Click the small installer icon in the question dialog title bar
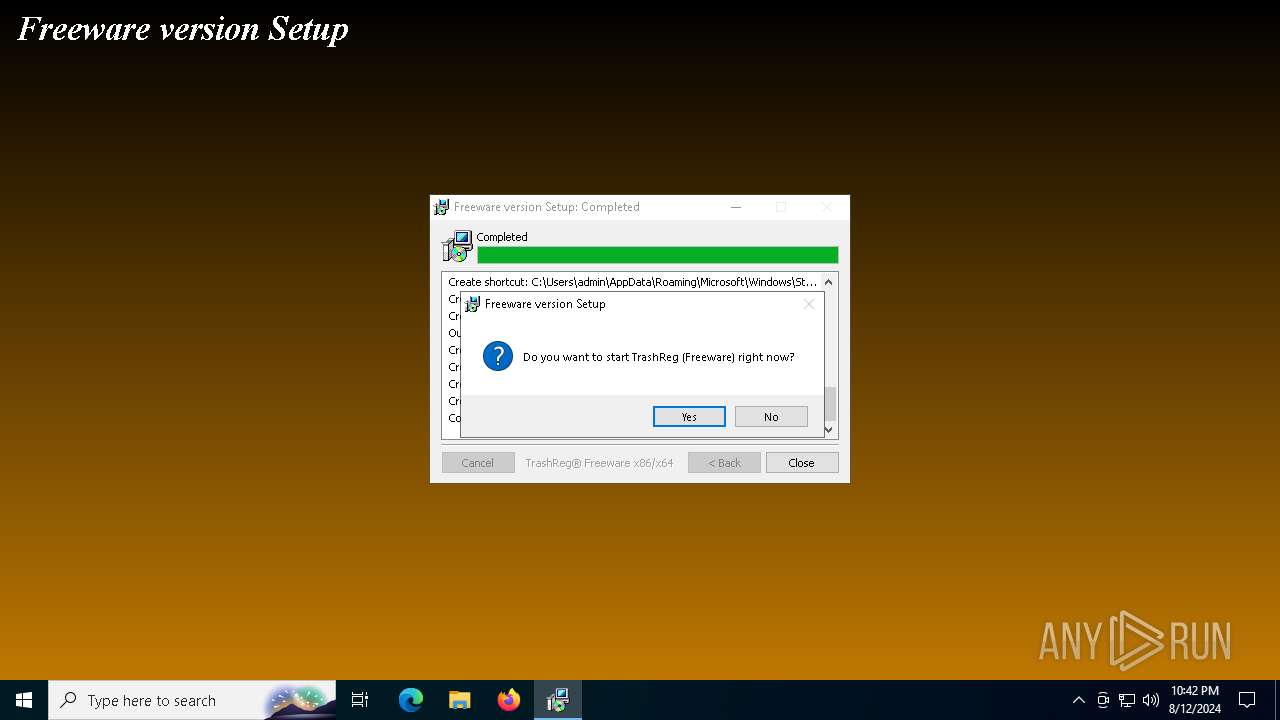 pyautogui.click(x=473, y=304)
